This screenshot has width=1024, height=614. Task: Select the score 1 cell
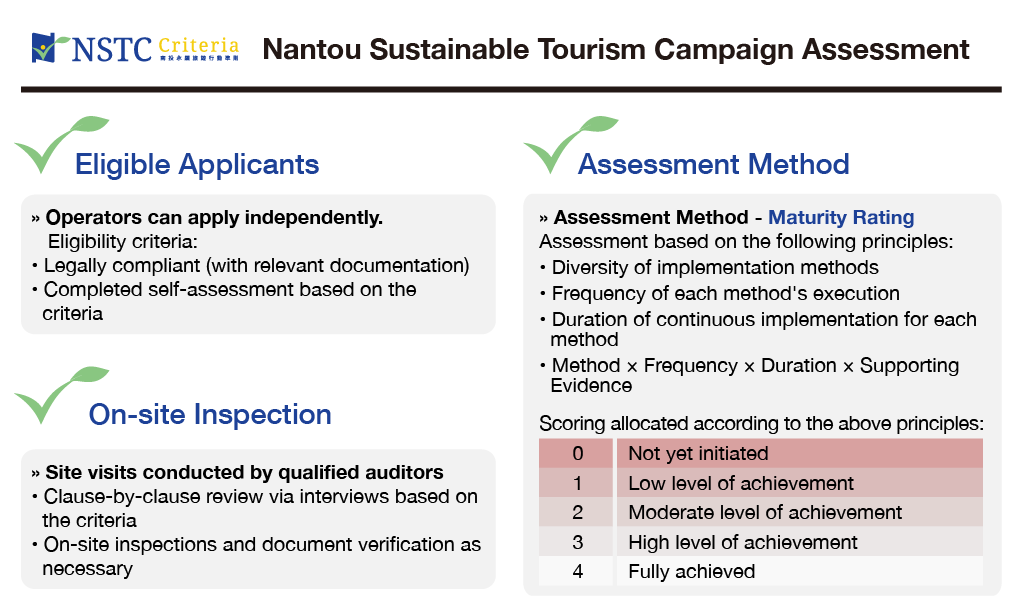(x=577, y=483)
